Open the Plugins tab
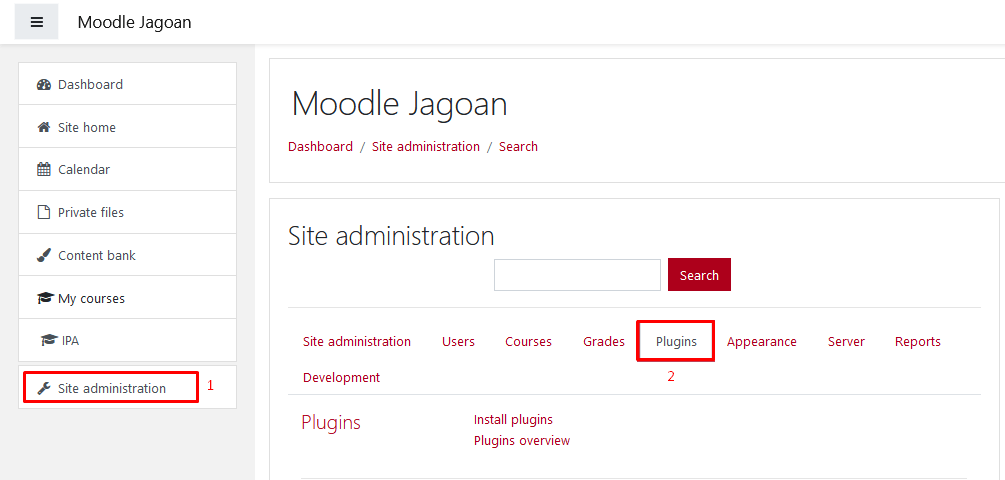 676,342
